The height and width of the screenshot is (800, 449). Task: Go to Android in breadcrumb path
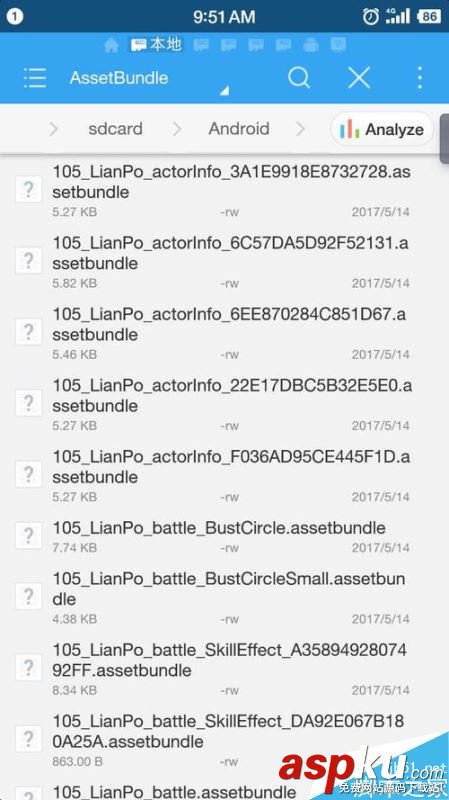tap(239, 129)
